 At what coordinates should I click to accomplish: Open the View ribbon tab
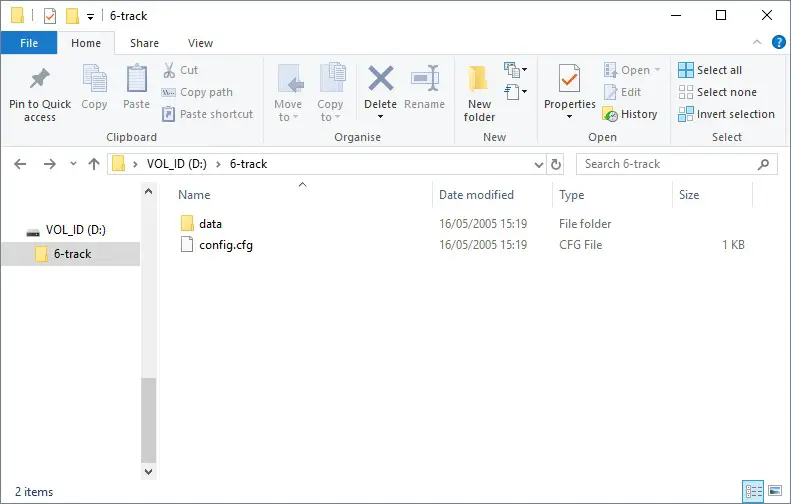(200, 43)
